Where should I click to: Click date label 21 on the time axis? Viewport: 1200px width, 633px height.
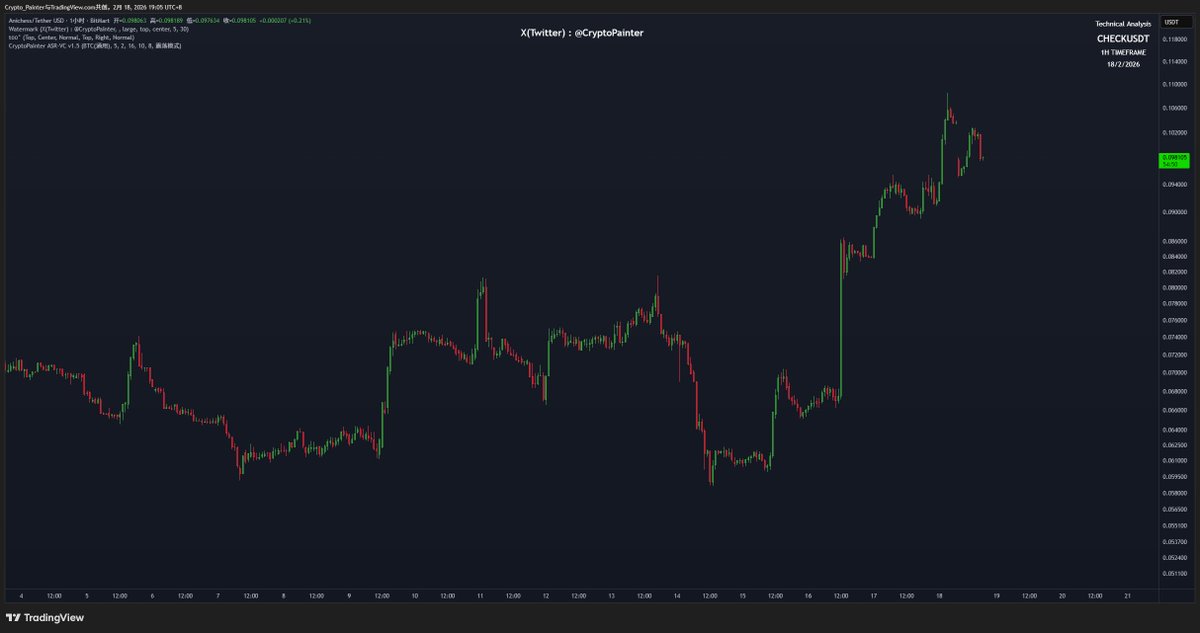pyautogui.click(x=1127, y=595)
